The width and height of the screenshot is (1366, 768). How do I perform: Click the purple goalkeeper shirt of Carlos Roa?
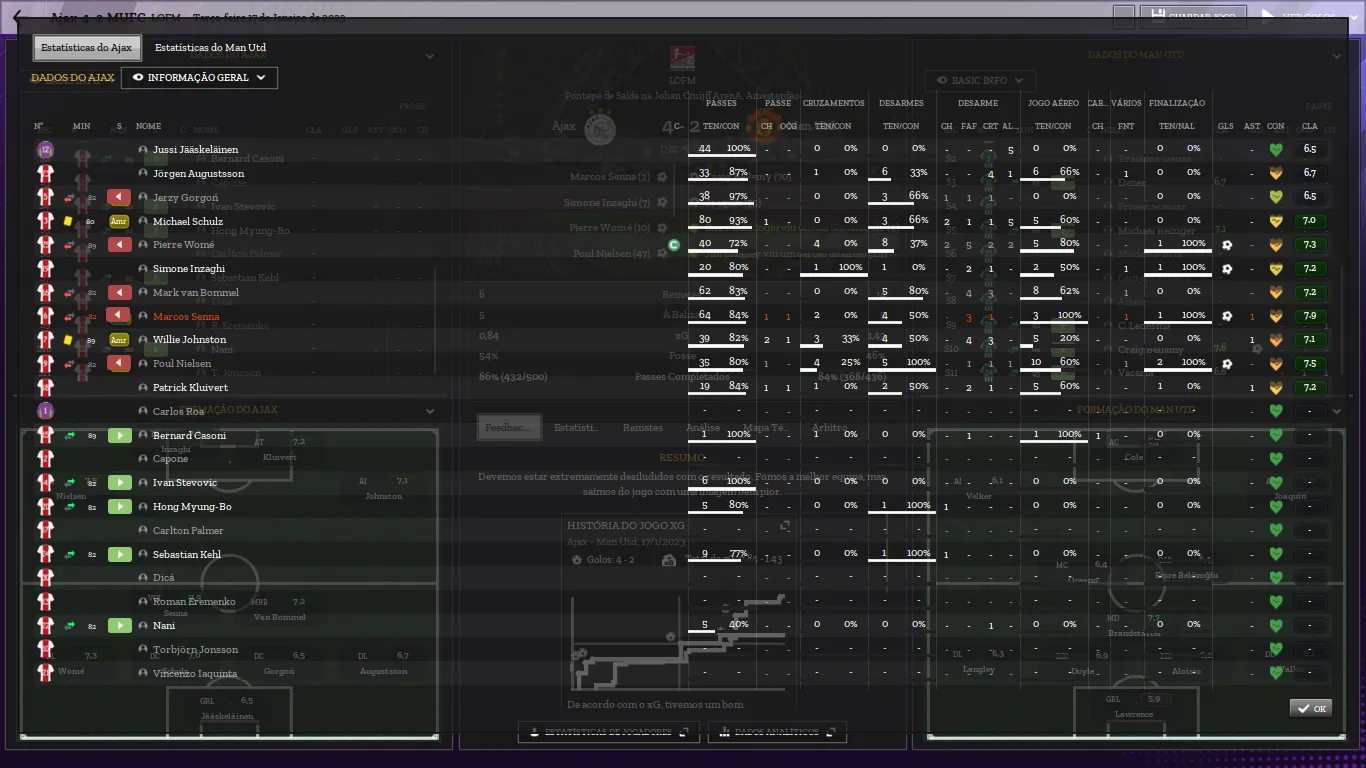coord(45,411)
